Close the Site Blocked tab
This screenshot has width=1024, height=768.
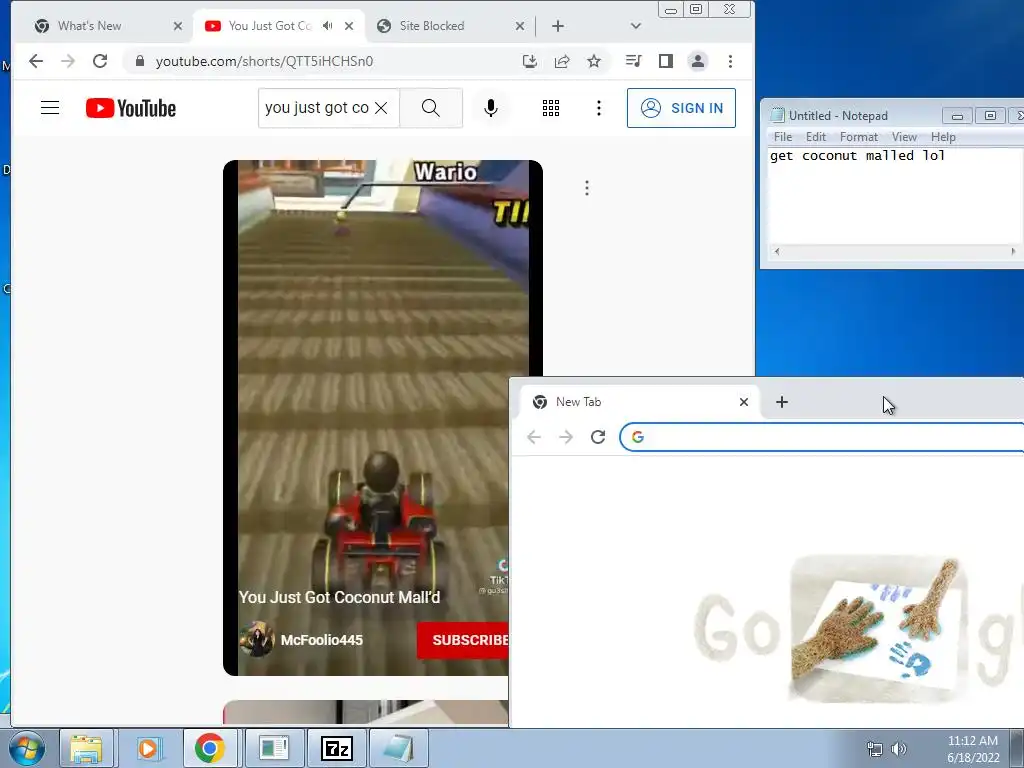[x=520, y=26]
